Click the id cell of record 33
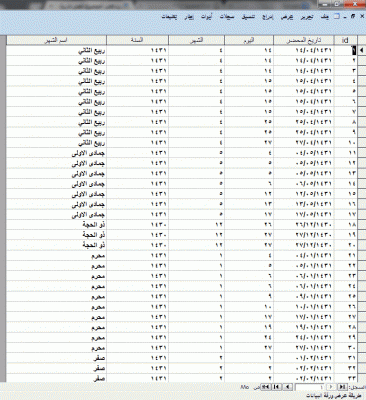Screen dimensions: 366x400 (346, 378)
